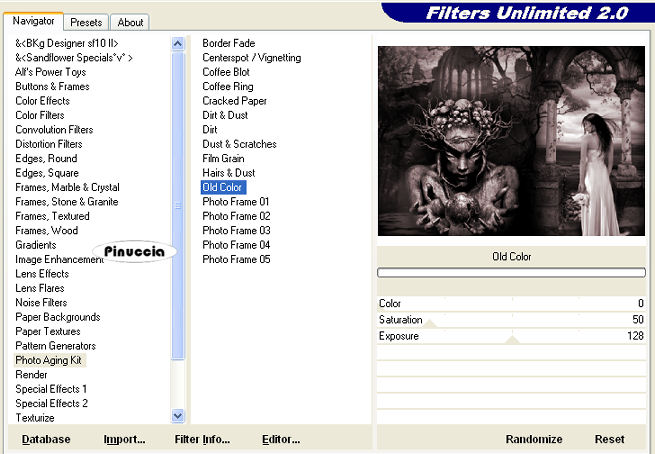Choose the Dirt filter

[210, 130]
